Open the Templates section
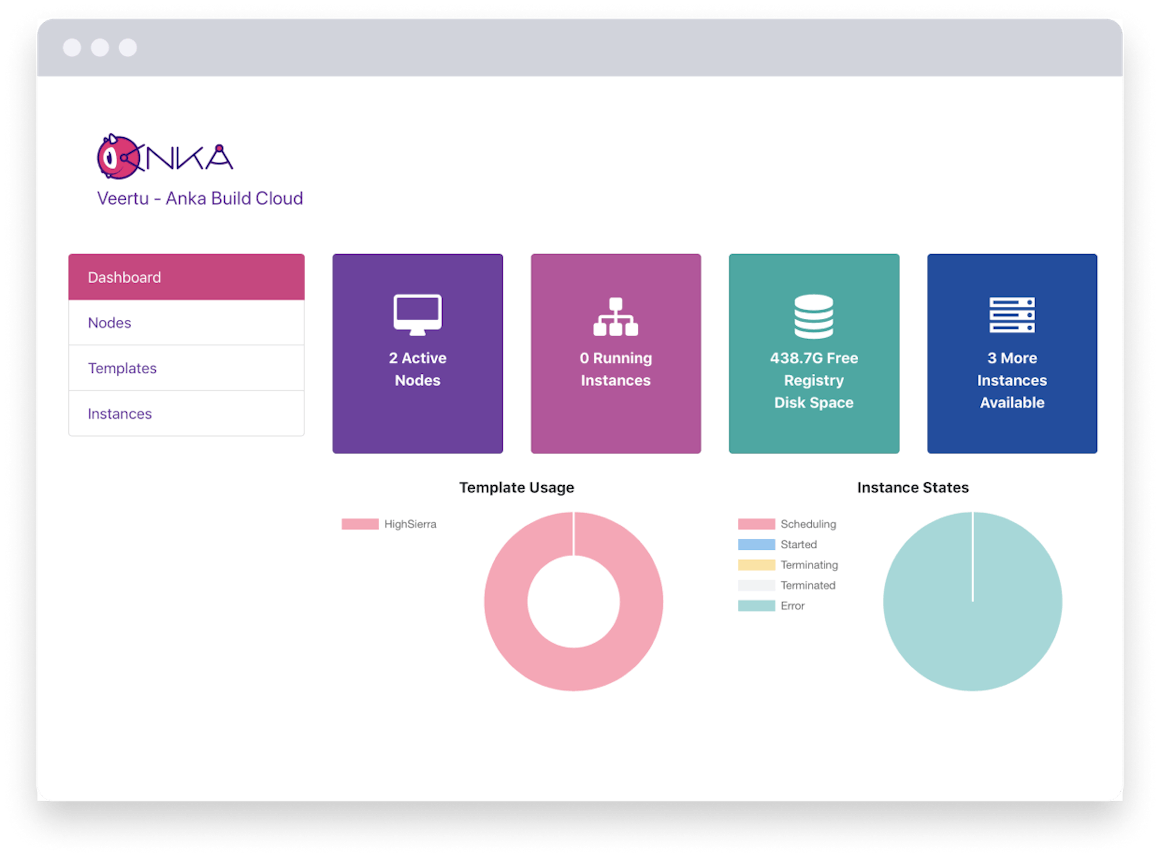This screenshot has height=857, width=1160. [x=186, y=368]
